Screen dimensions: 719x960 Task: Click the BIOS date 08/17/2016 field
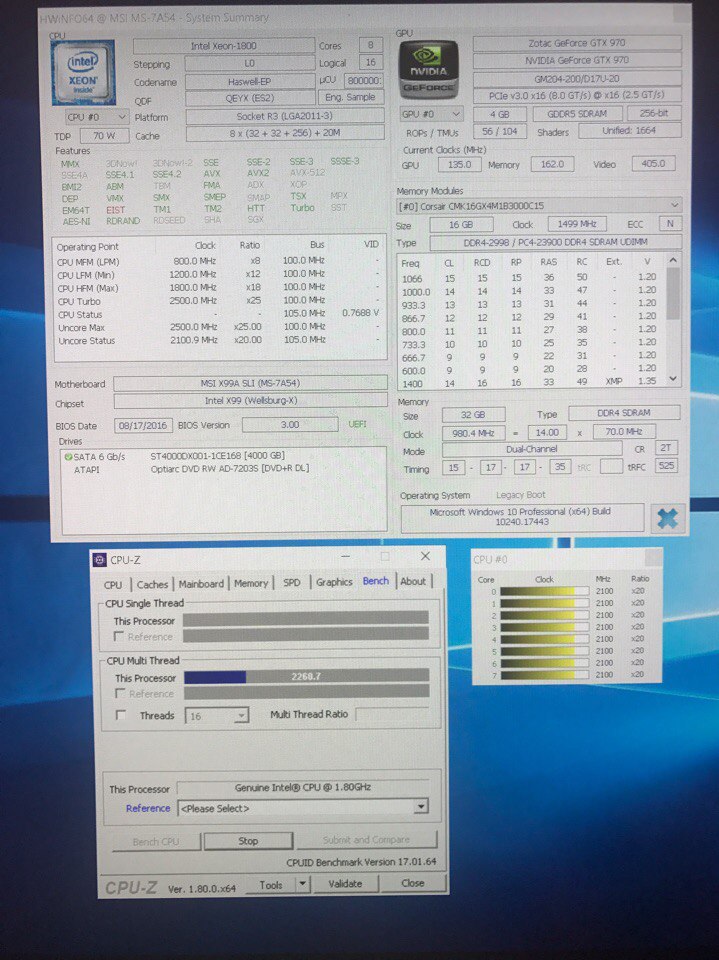click(x=143, y=425)
